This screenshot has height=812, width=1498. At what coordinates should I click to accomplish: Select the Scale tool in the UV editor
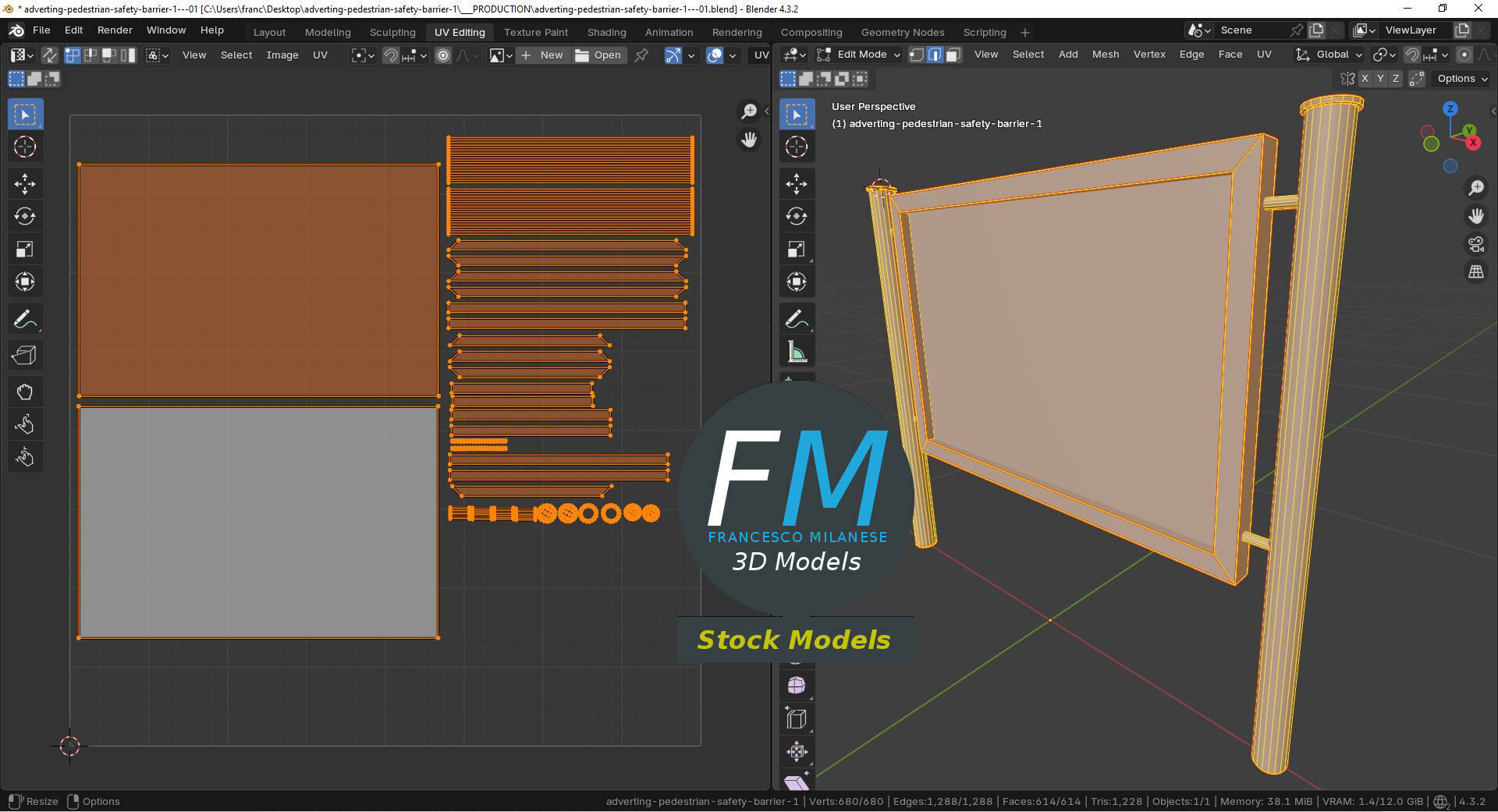point(25,249)
